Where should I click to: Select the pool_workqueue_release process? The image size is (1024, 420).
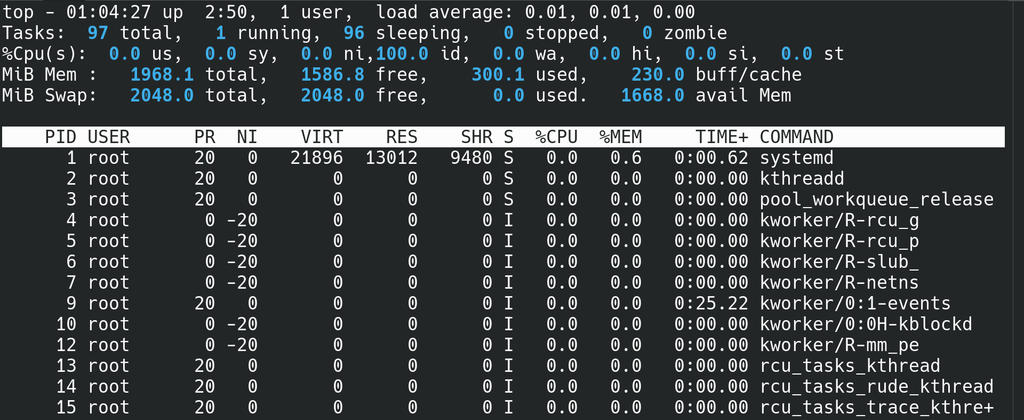(876, 200)
